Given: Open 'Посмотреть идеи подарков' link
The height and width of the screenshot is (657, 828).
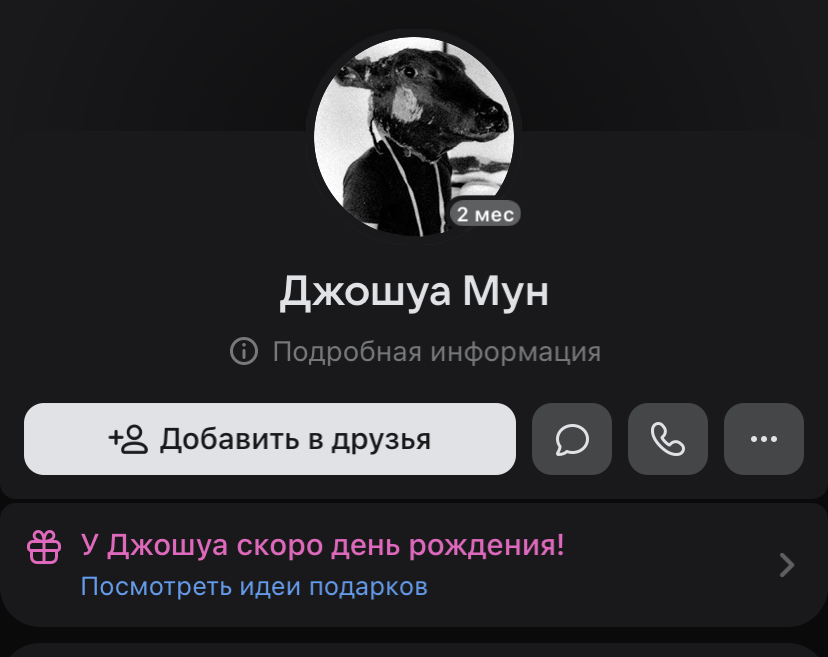Looking at the screenshot, I should click(254, 586).
